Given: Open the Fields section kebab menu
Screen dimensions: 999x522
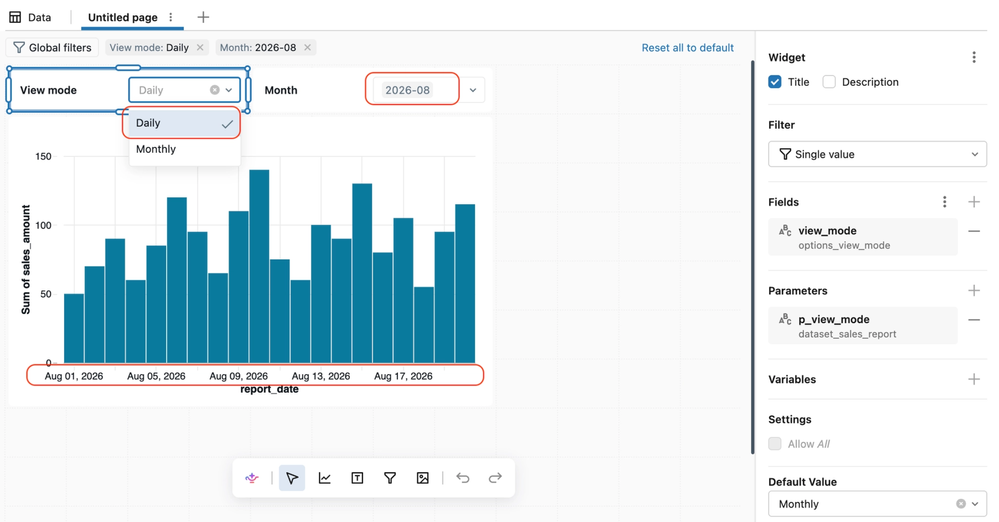Looking at the screenshot, I should pos(944,202).
